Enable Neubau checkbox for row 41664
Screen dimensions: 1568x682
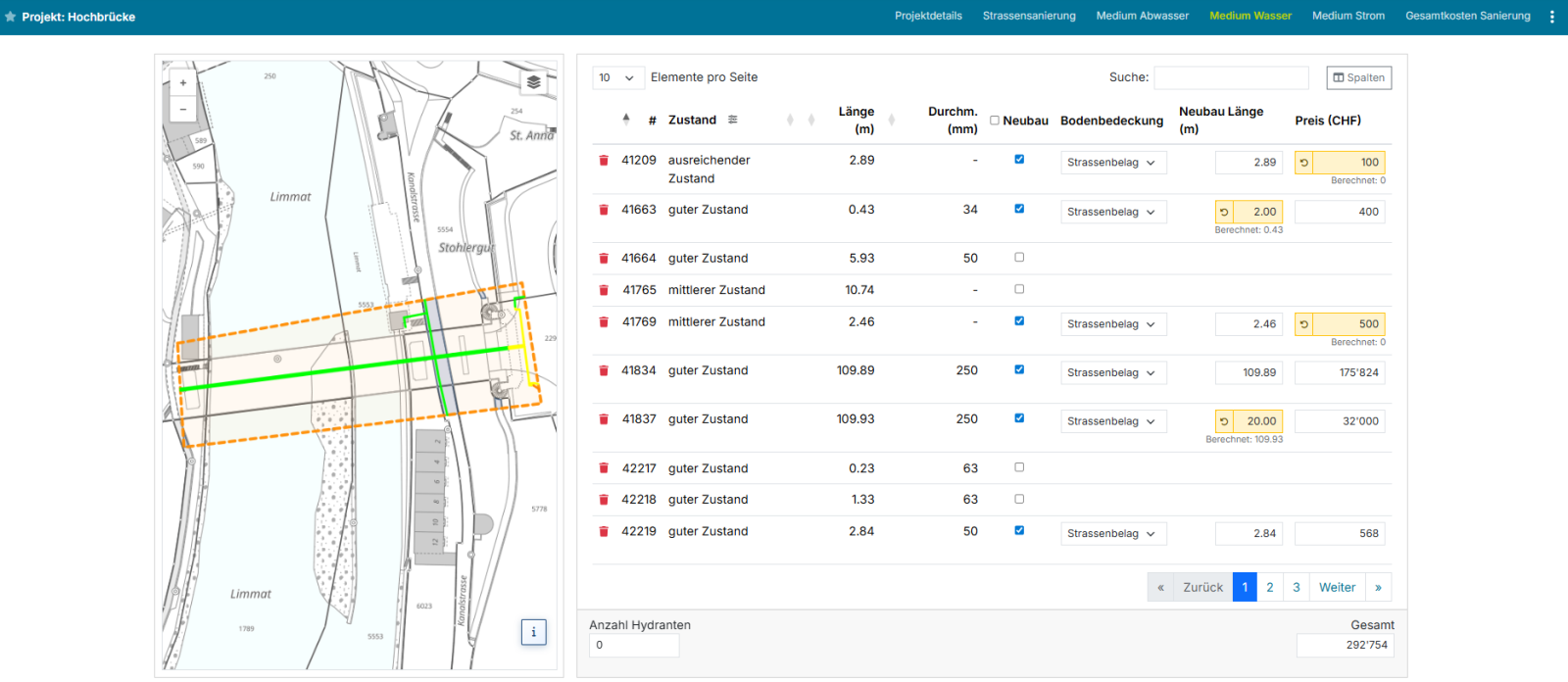1019,258
